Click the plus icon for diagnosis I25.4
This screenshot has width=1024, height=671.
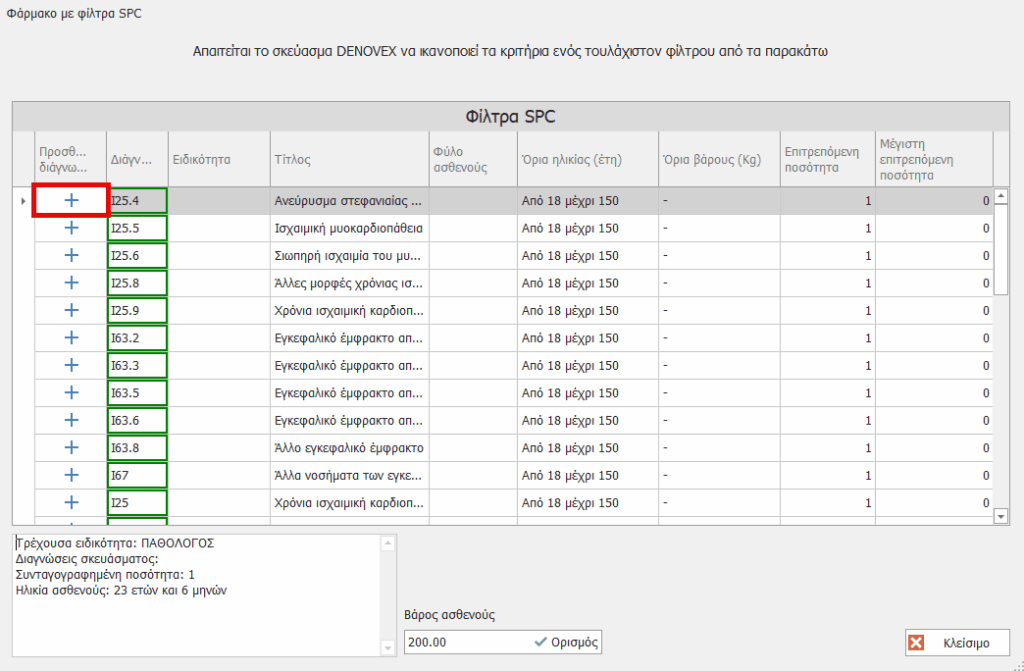71,201
